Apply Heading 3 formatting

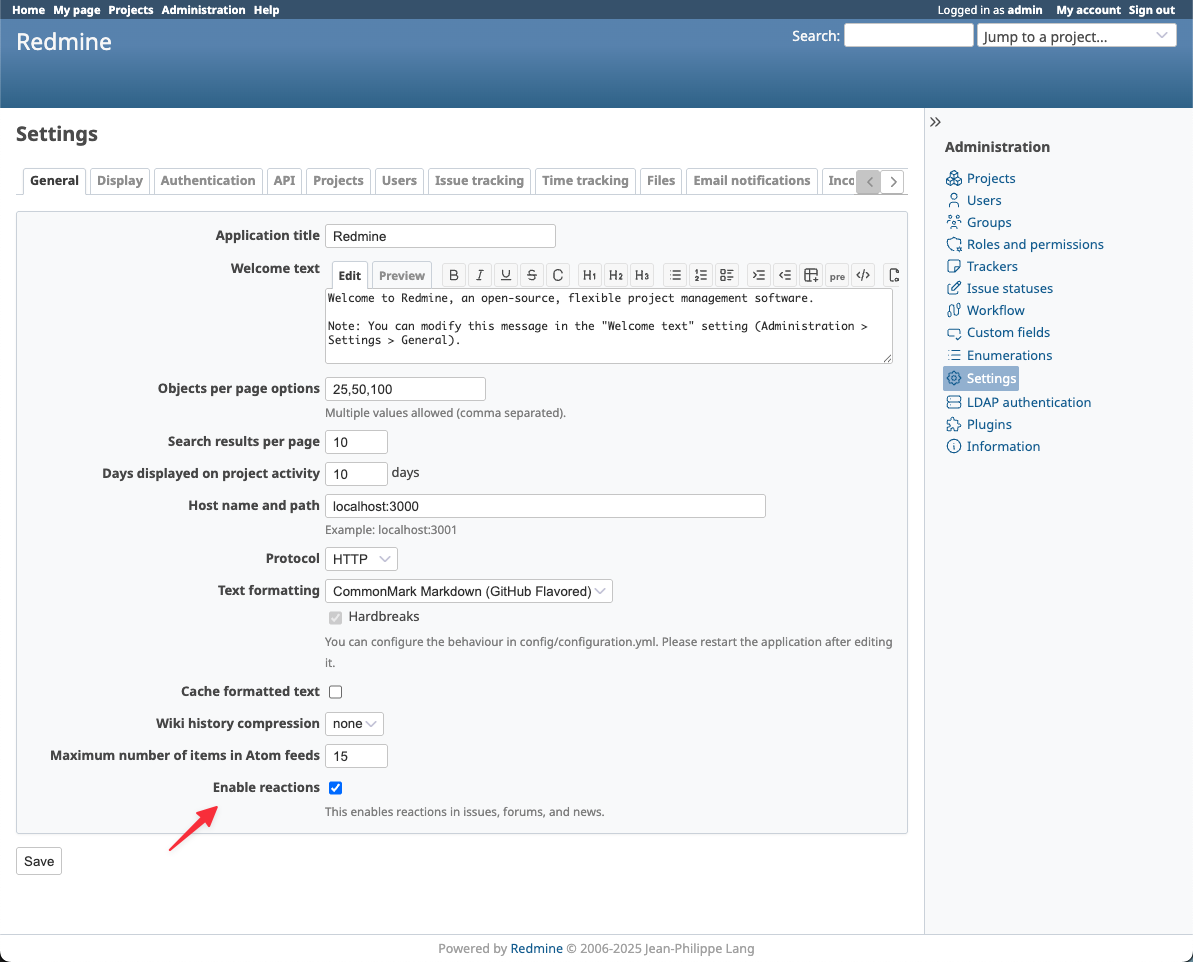642,275
